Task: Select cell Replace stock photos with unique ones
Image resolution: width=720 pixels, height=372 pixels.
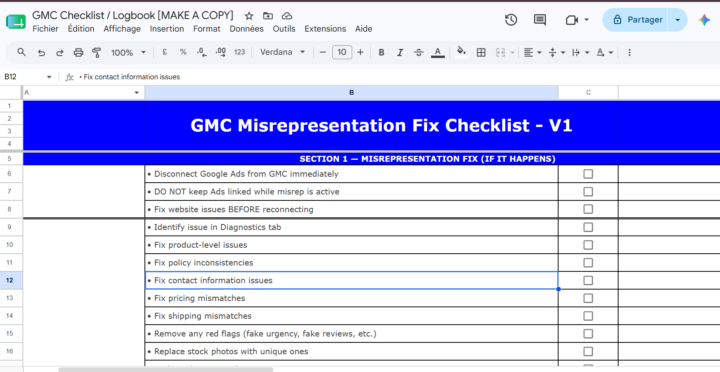Action: pyautogui.click(x=351, y=351)
